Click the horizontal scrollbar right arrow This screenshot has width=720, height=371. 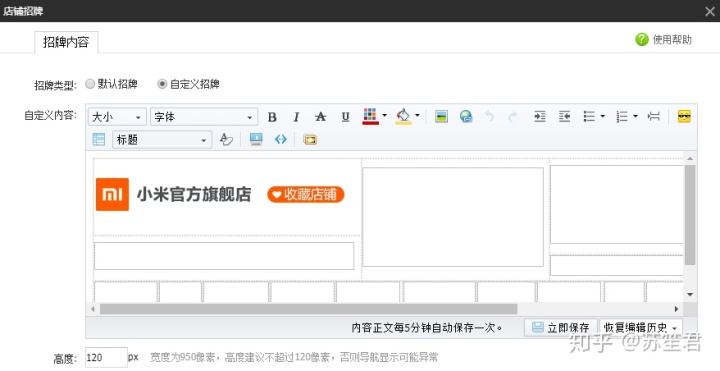[676, 309]
